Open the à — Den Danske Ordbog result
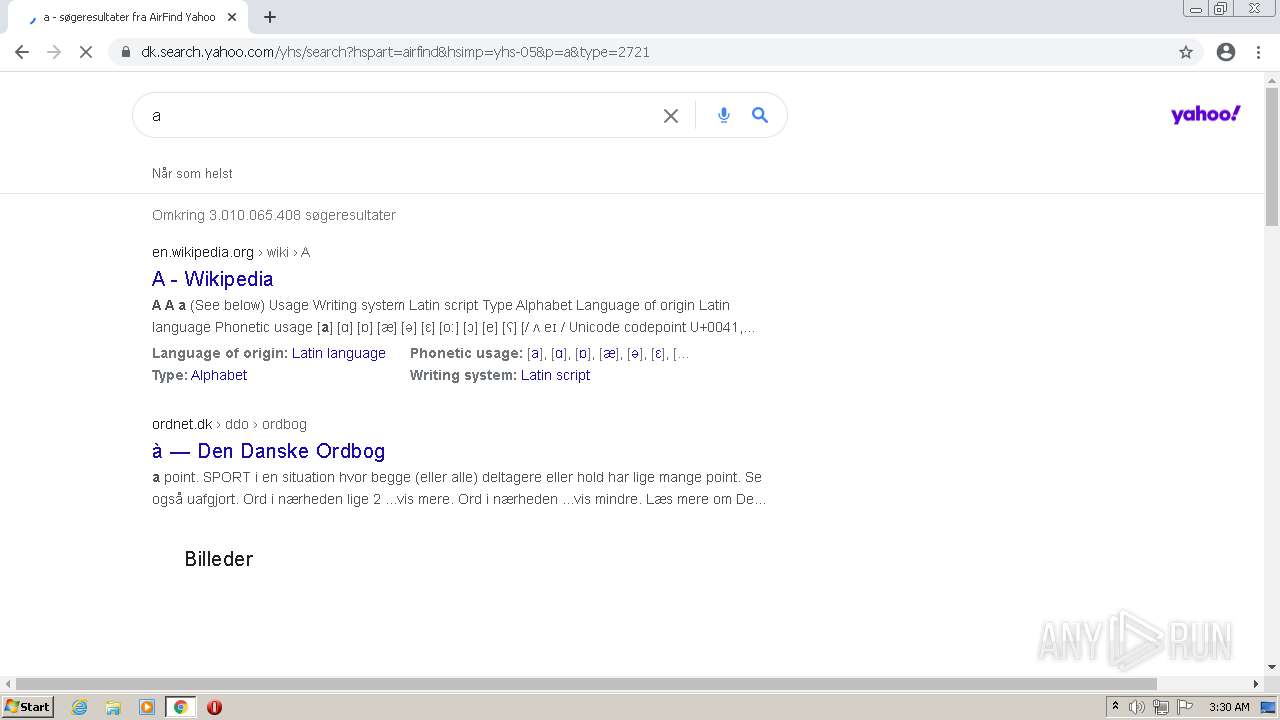Screen dimensions: 1280x720 268,451
